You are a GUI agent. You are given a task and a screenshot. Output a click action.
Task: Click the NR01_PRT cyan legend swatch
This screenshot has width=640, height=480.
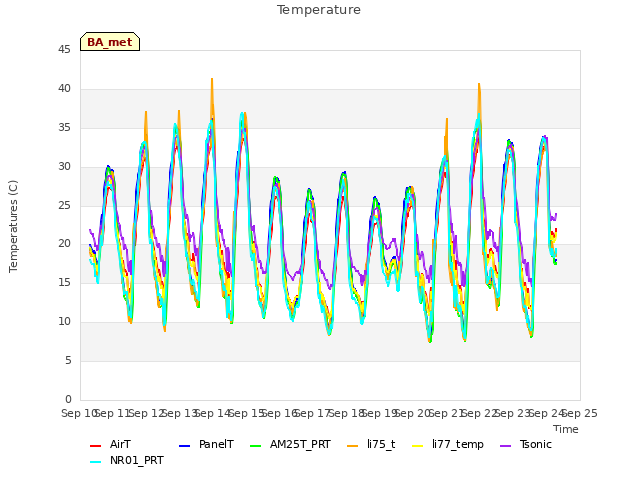(x=95, y=462)
